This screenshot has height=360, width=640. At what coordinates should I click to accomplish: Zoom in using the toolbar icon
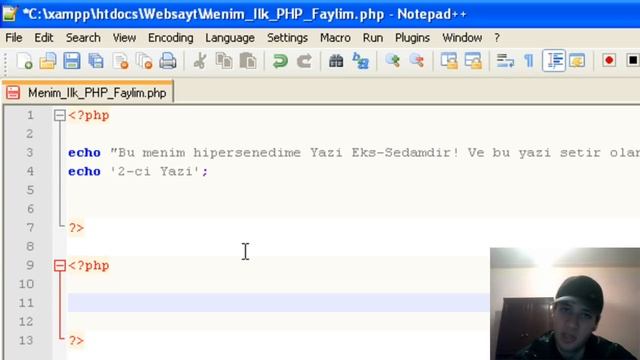tap(393, 61)
